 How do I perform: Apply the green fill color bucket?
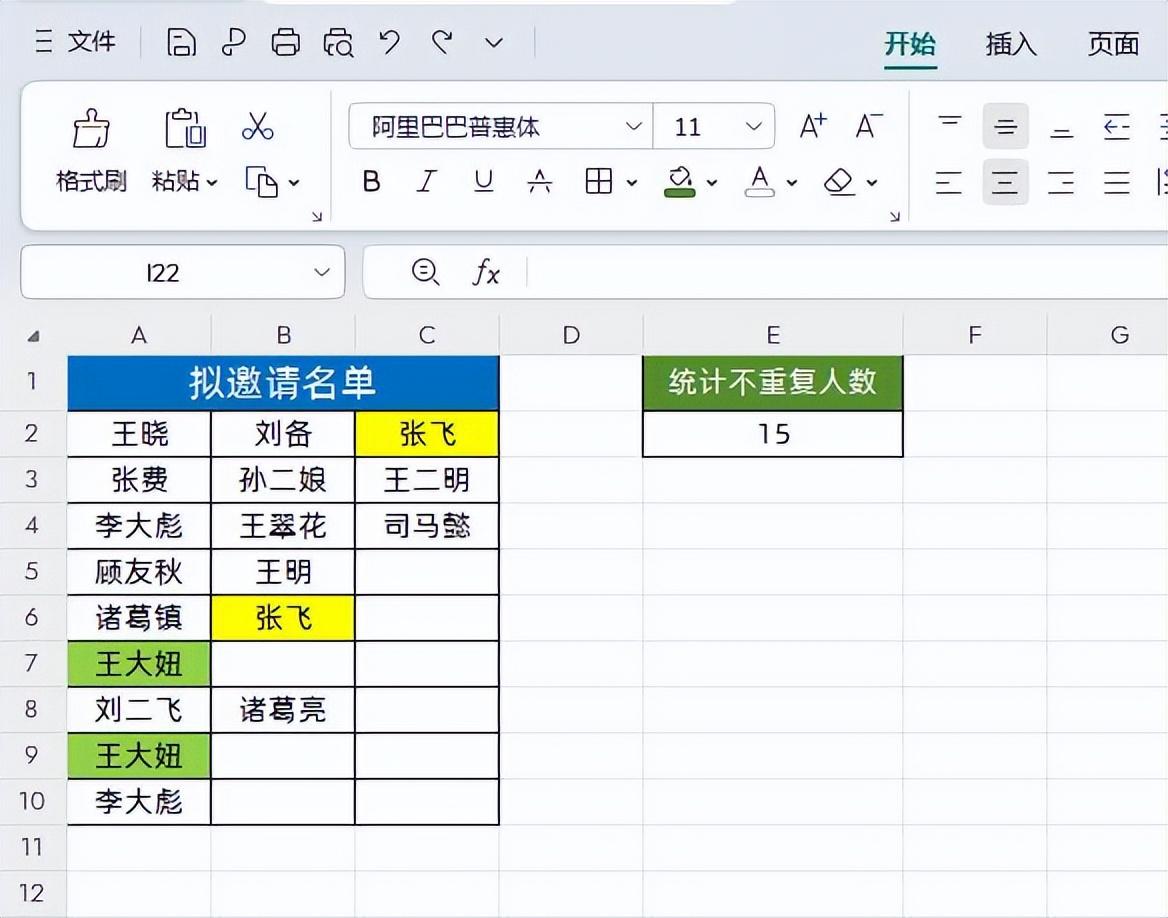point(679,181)
